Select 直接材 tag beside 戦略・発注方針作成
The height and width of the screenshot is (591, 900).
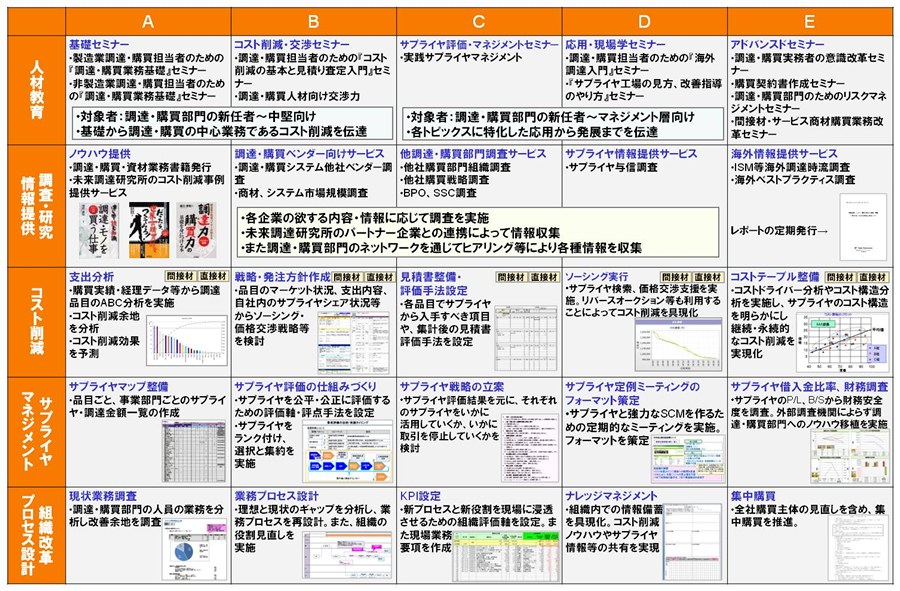pyautogui.click(x=380, y=277)
